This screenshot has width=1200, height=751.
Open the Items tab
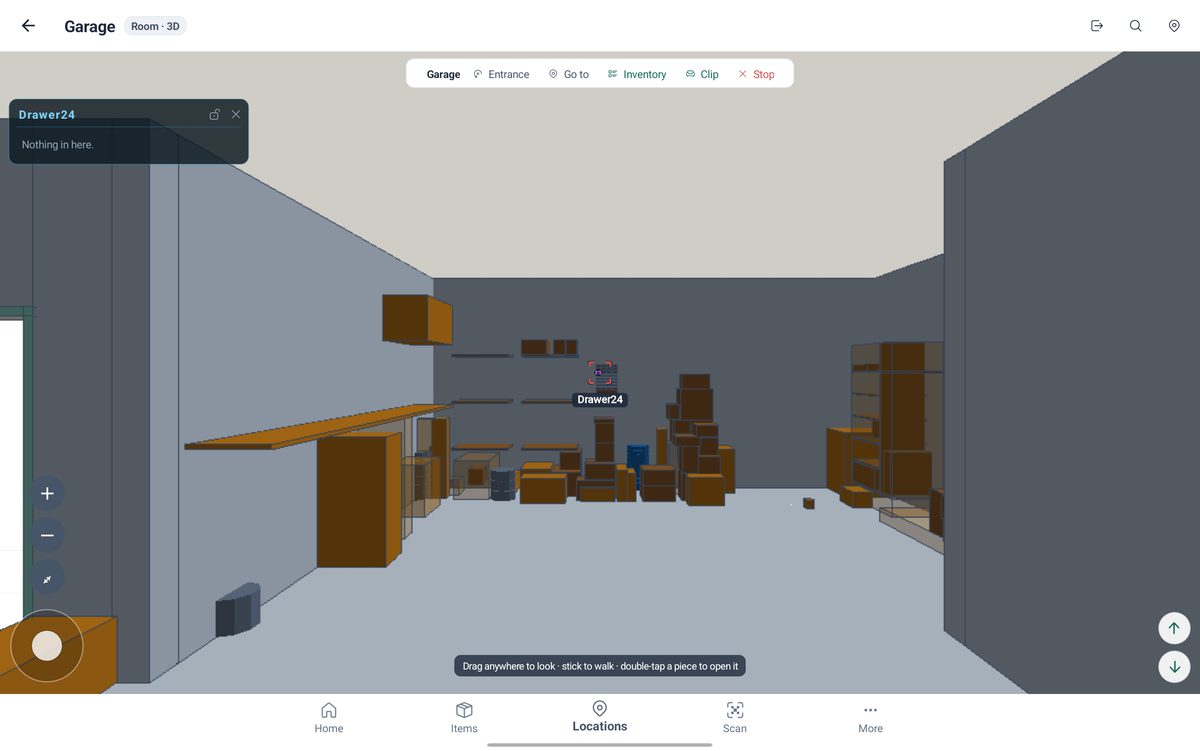tap(464, 717)
